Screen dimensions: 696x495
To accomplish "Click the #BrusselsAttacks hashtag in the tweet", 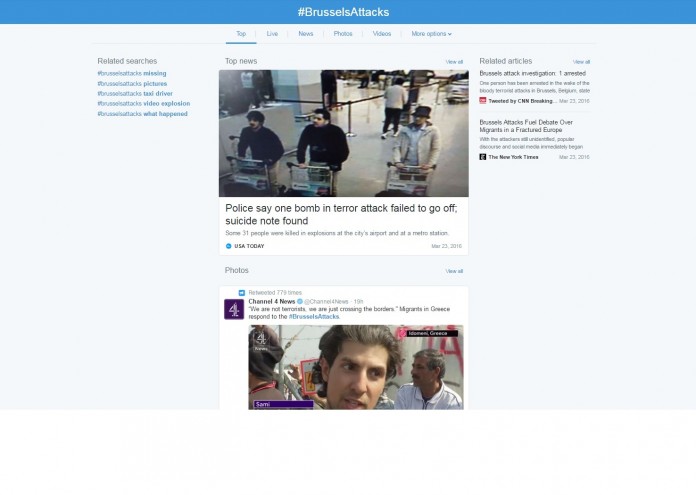I will tap(314, 316).
